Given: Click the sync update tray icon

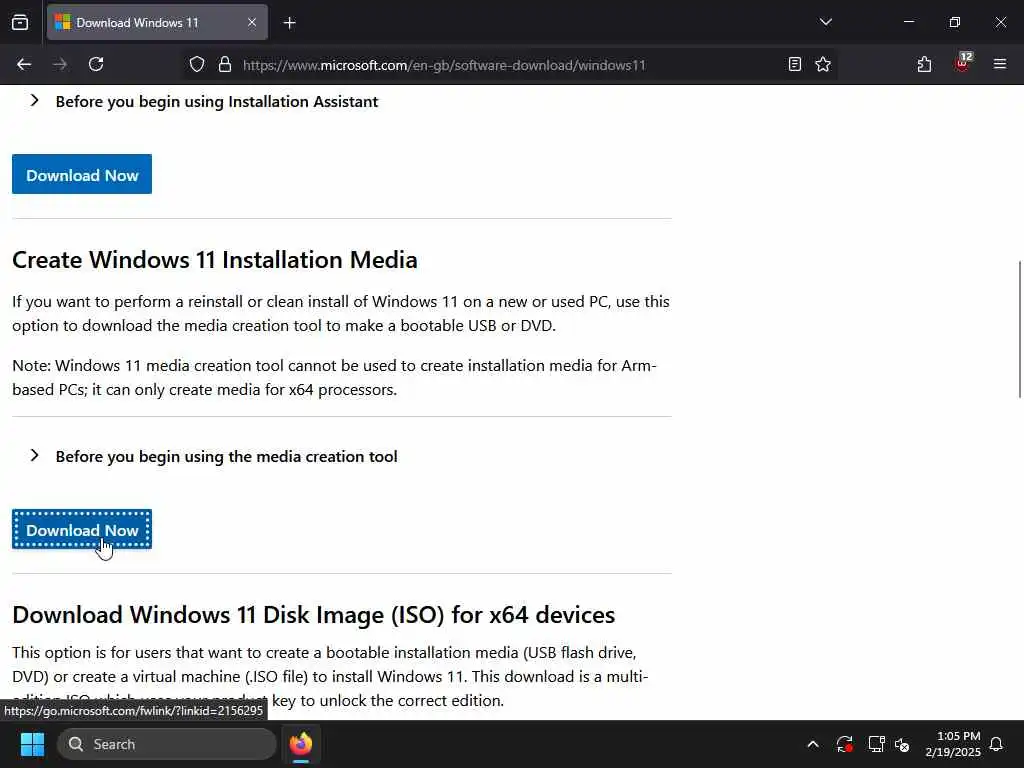Looking at the screenshot, I should [844, 744].
